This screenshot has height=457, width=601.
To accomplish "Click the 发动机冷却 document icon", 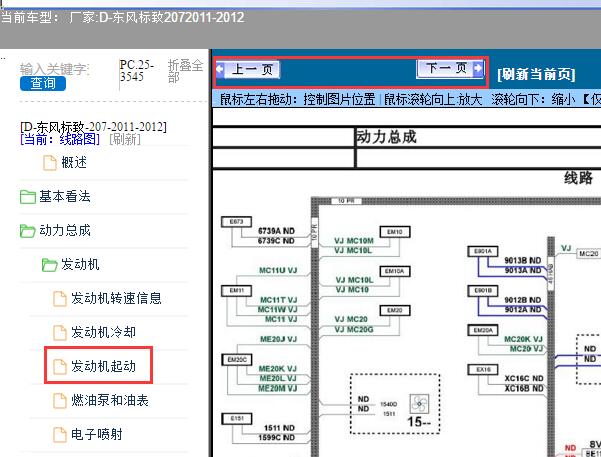I will click(59, 332).
